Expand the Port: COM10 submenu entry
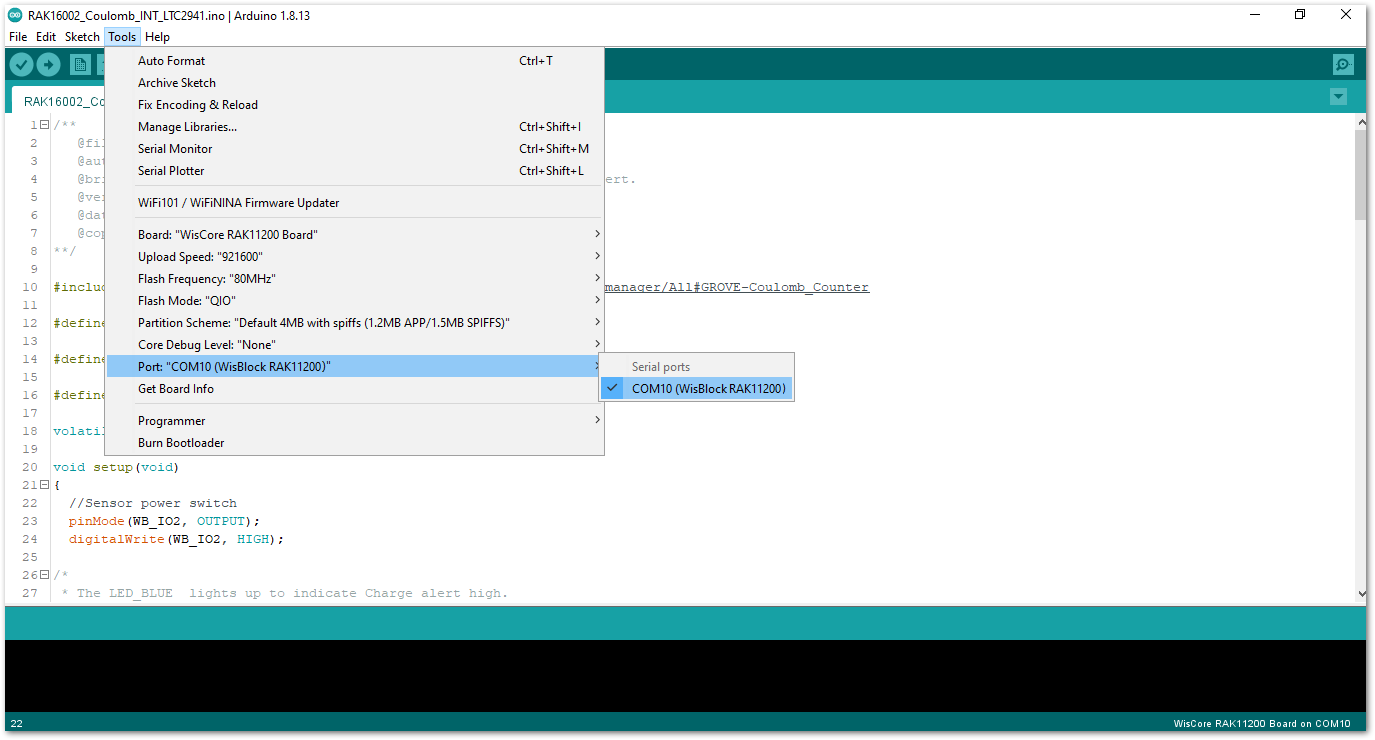 pyautogui.click(x=355, y=367)
